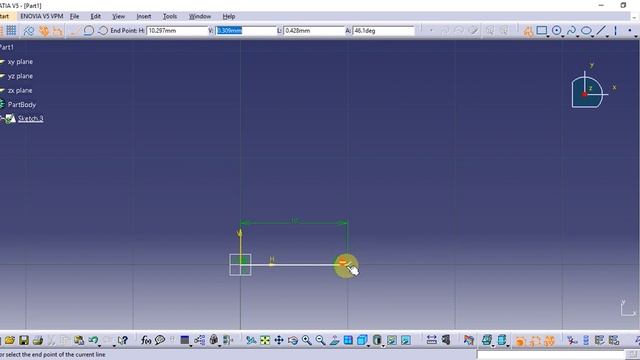Select yz plane in tree
640x360 pixels.
pos(20,76)
